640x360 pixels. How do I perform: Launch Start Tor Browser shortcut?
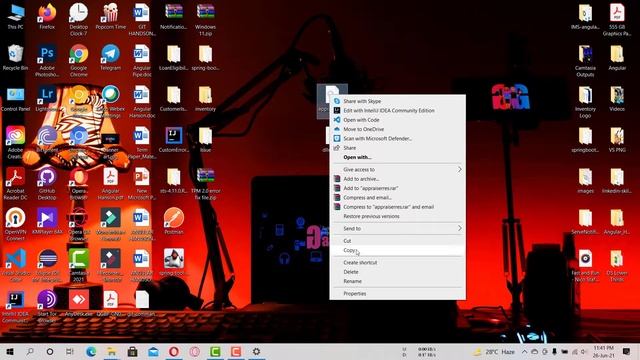(47, 307)
